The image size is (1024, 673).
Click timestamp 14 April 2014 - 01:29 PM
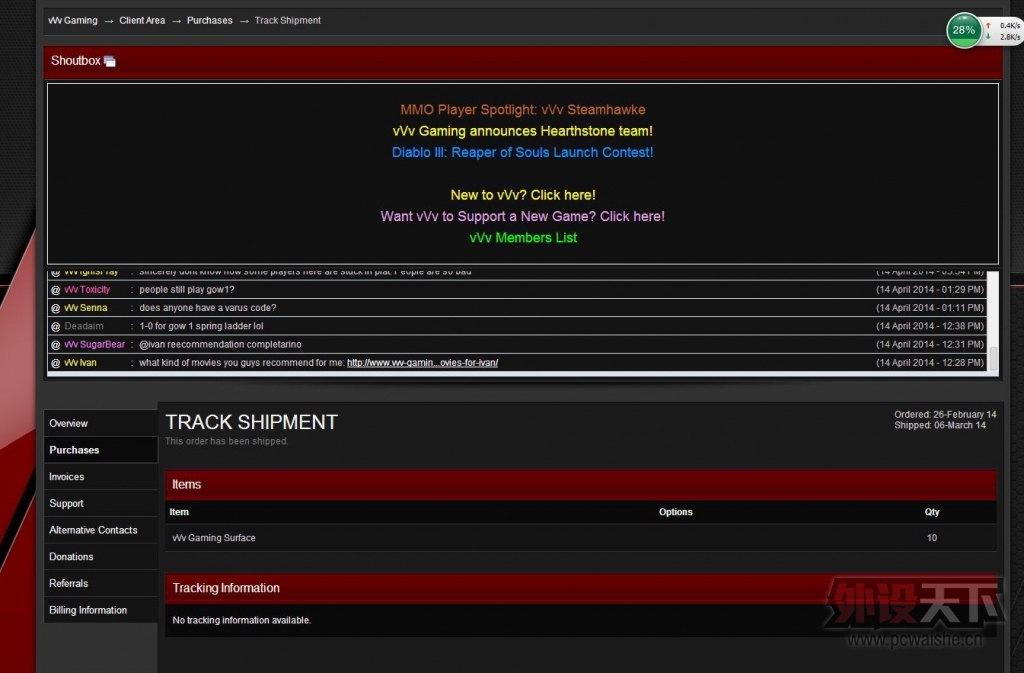pyautogui.click(x=930, y=290)
